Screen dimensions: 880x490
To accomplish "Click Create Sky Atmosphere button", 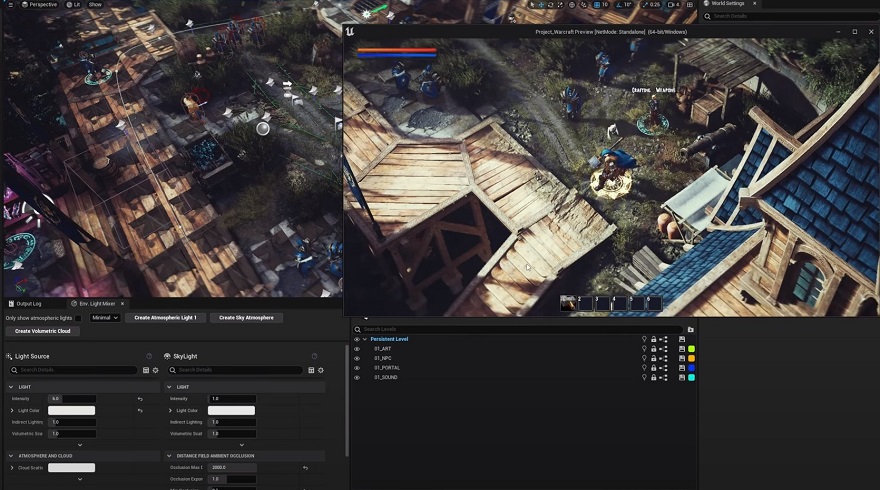I will coord(246,318).
